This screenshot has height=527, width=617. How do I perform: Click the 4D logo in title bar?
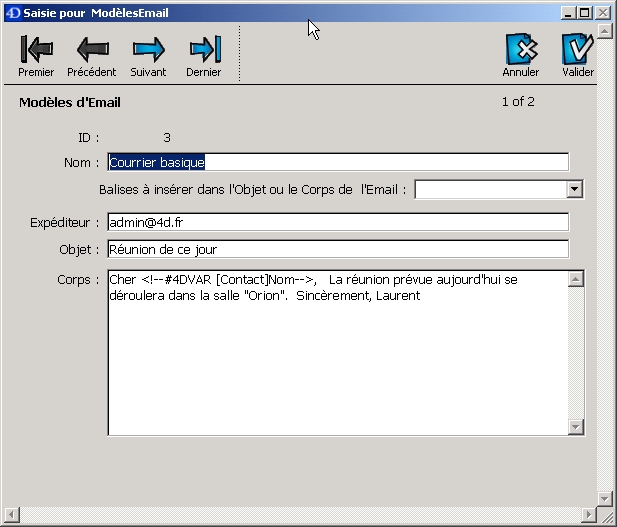point(11,13)
